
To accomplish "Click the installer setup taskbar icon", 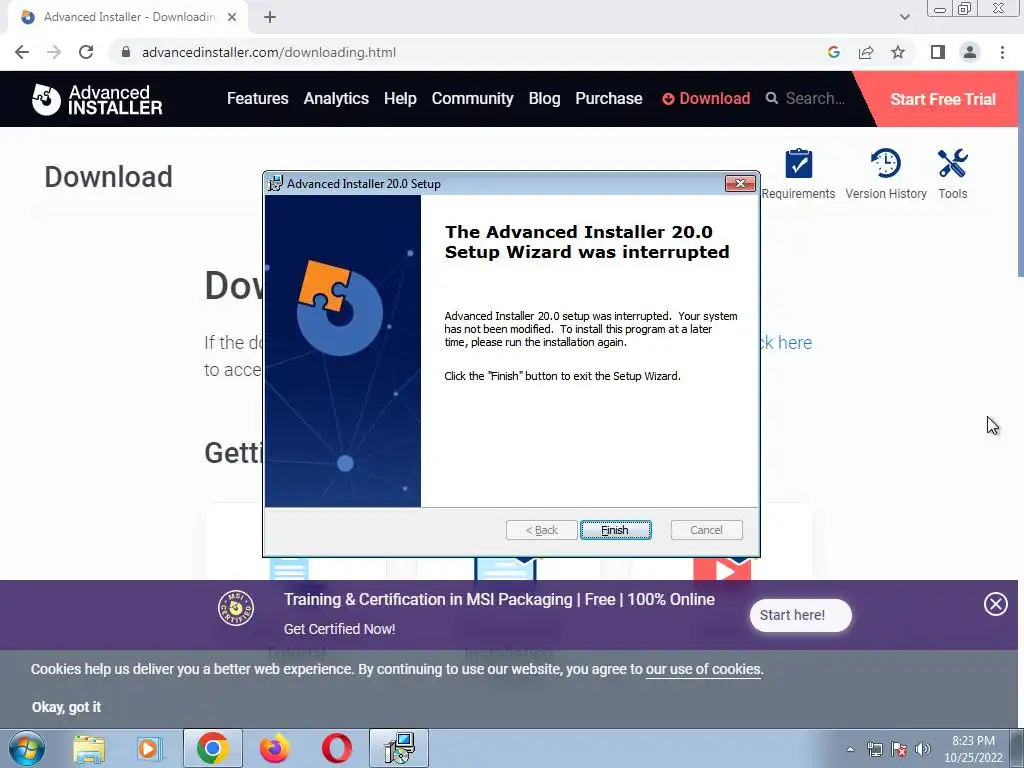I will tap(399, 748).
